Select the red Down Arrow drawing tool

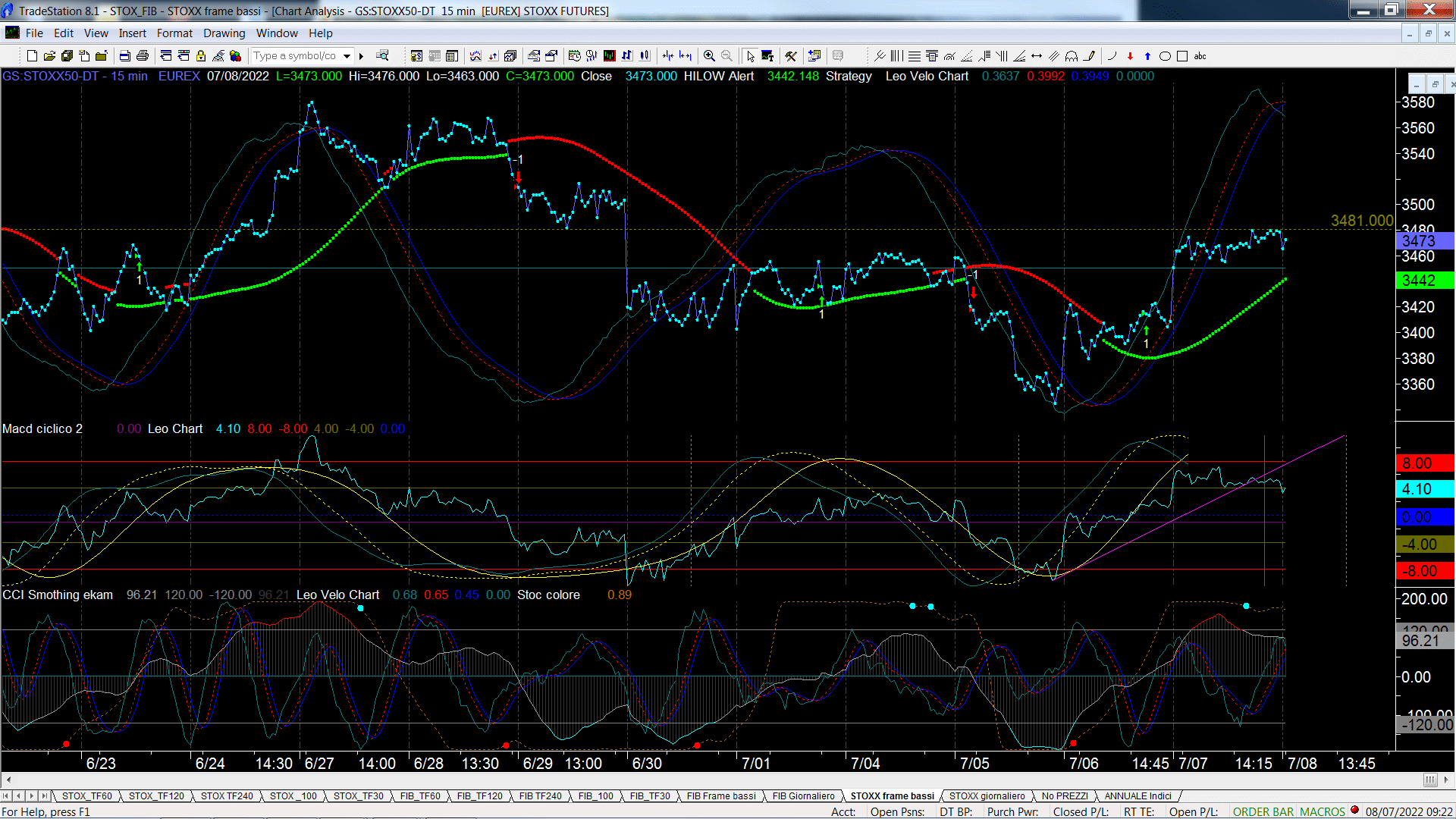[1130, 56]
